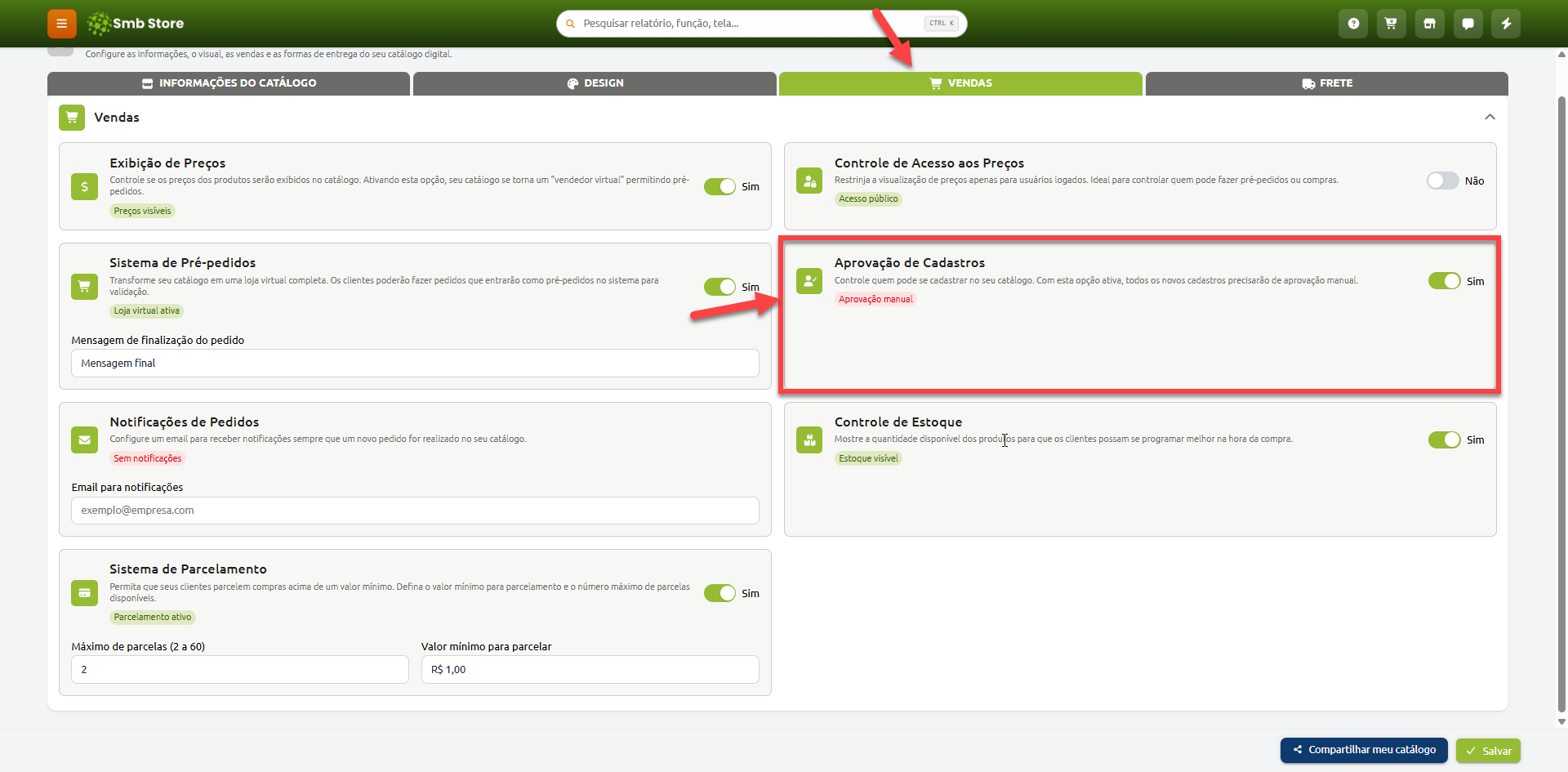Open the chat message icon in header
This screenshot has height=772, width=1568.
1468,24
